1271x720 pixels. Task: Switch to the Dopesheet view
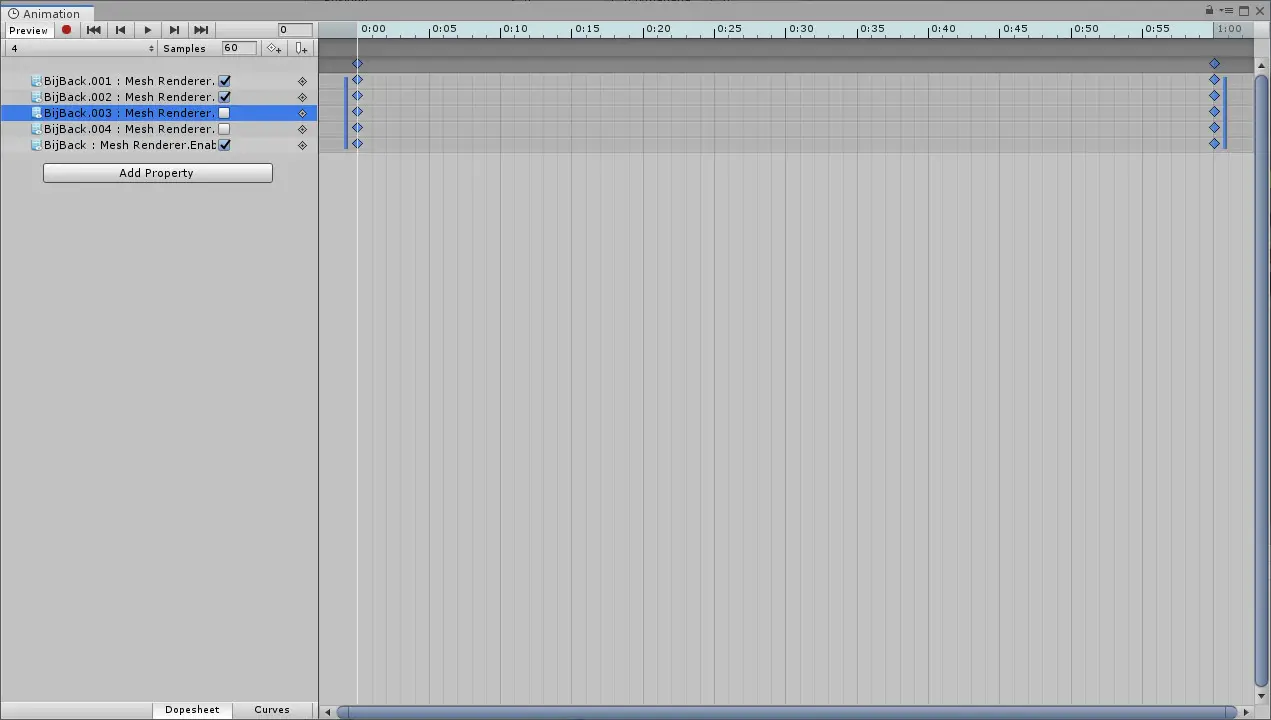(192, 710)
